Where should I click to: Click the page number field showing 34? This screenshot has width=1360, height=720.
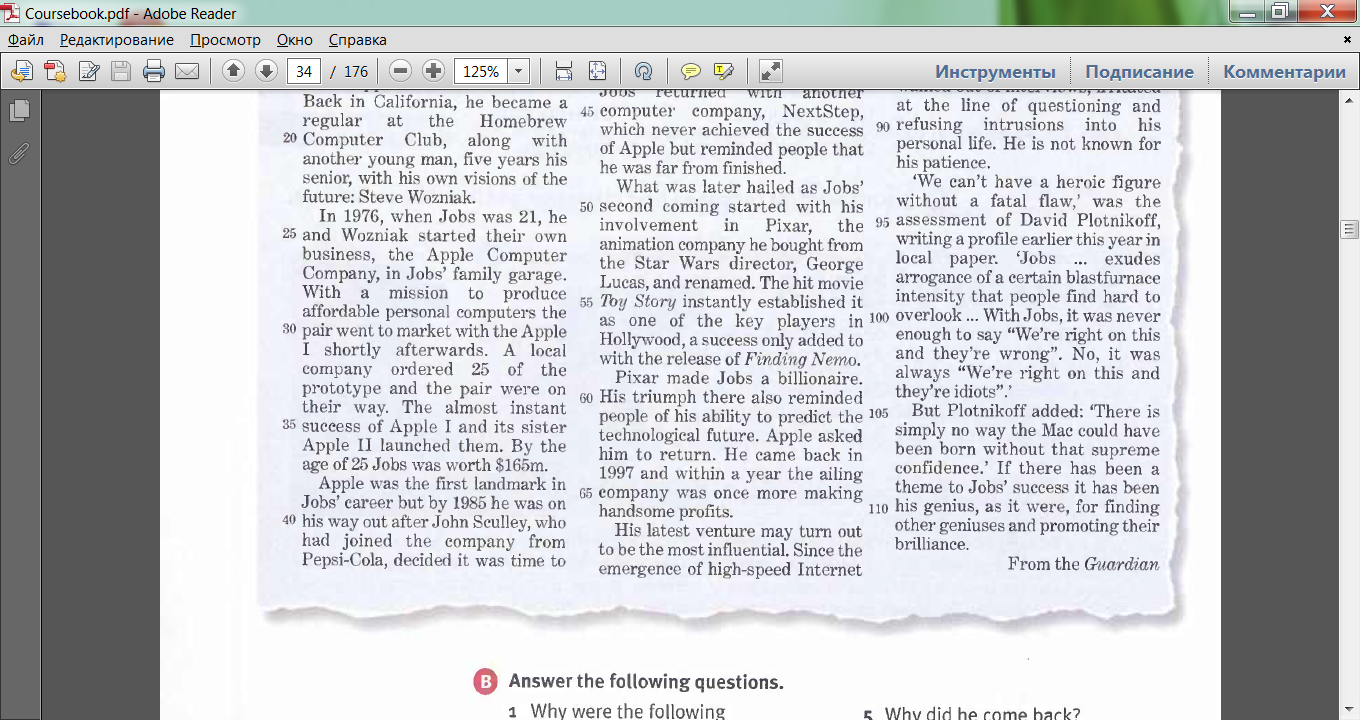304,71
